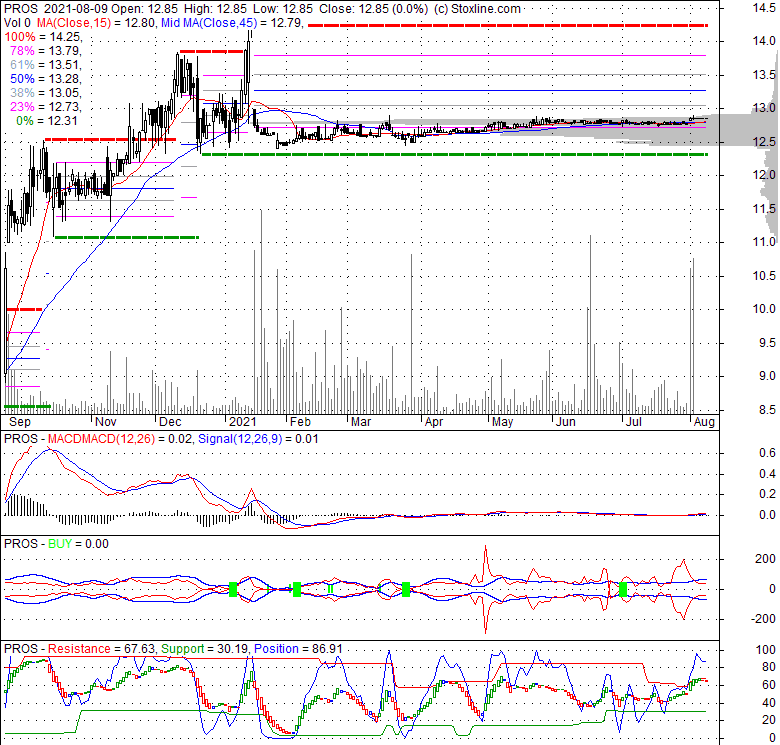Click the Aug month label on time axis
Viewport: 780px width, 745px height.
point(704,422)
